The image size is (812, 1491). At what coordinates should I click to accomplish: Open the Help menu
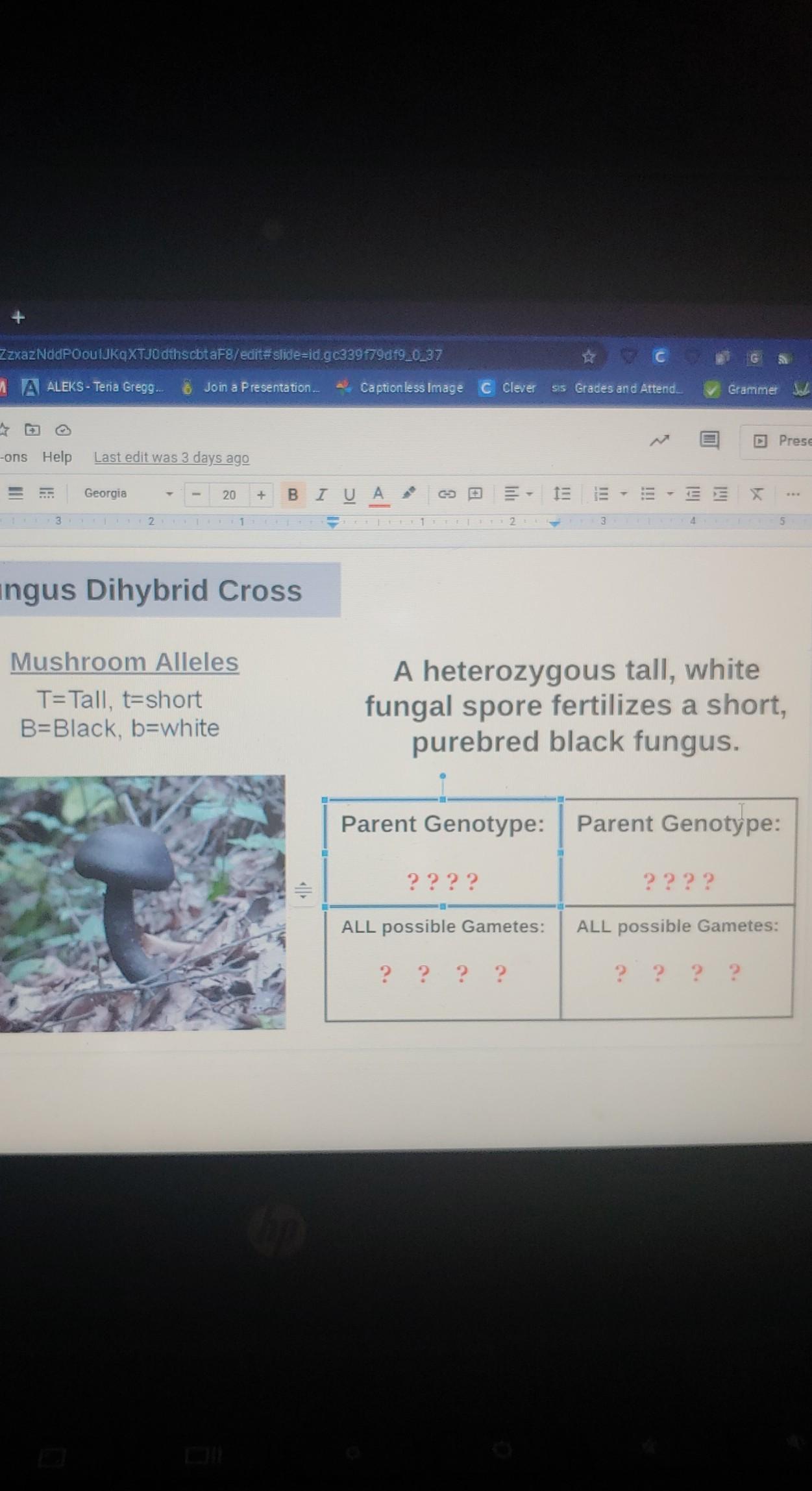coord(57,457)
